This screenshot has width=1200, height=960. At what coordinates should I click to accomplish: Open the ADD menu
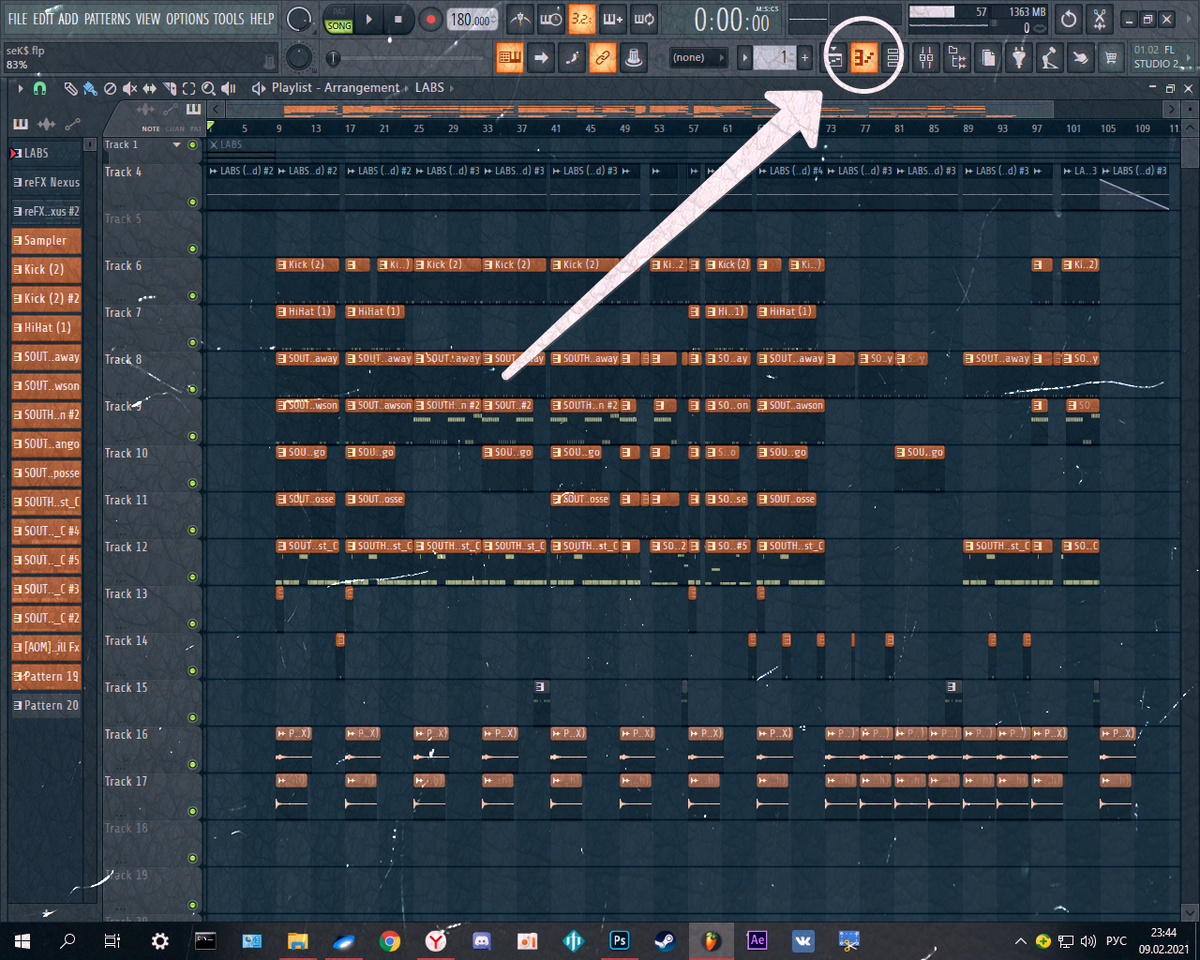pyautogui.click(x=68, y=19)
